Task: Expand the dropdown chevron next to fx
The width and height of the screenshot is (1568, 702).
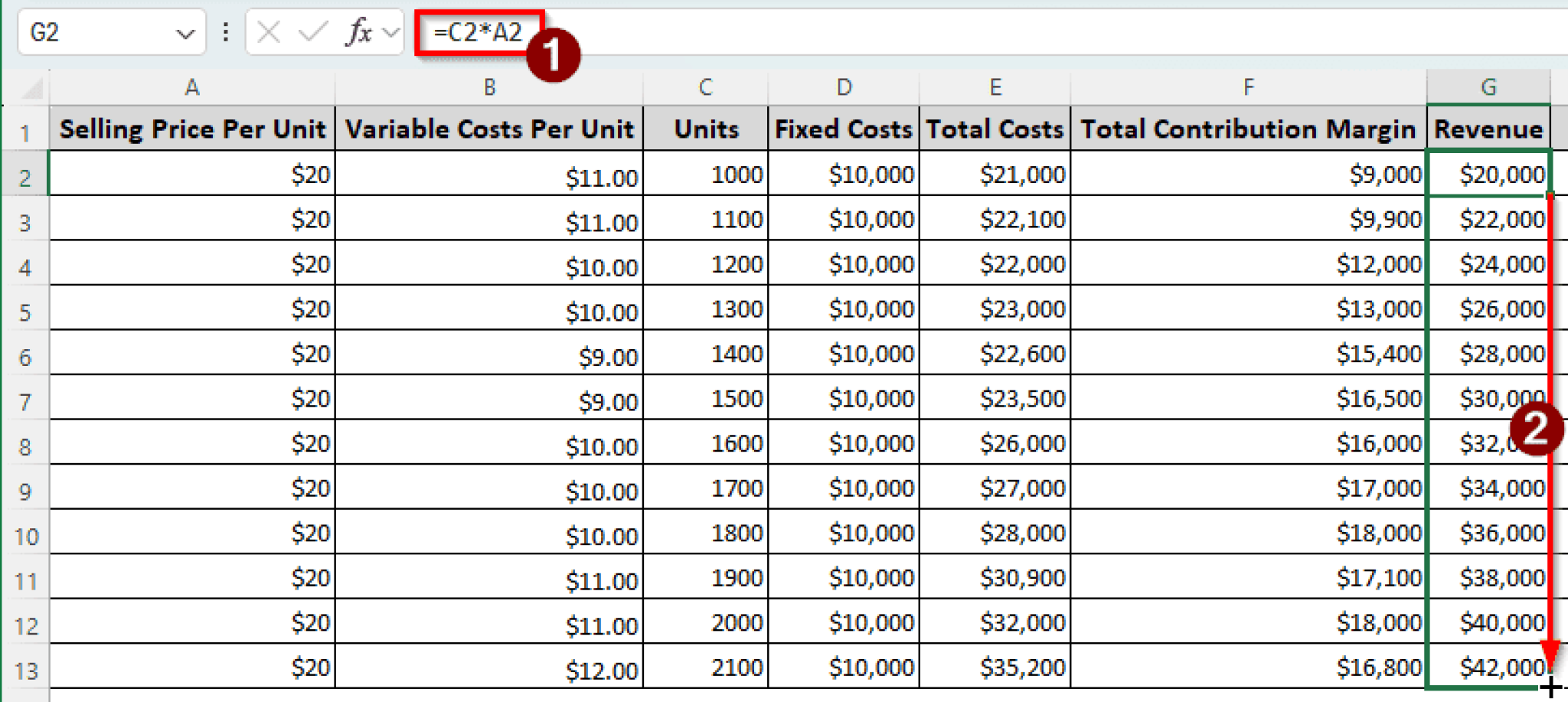Action: [x=391, y=33]
